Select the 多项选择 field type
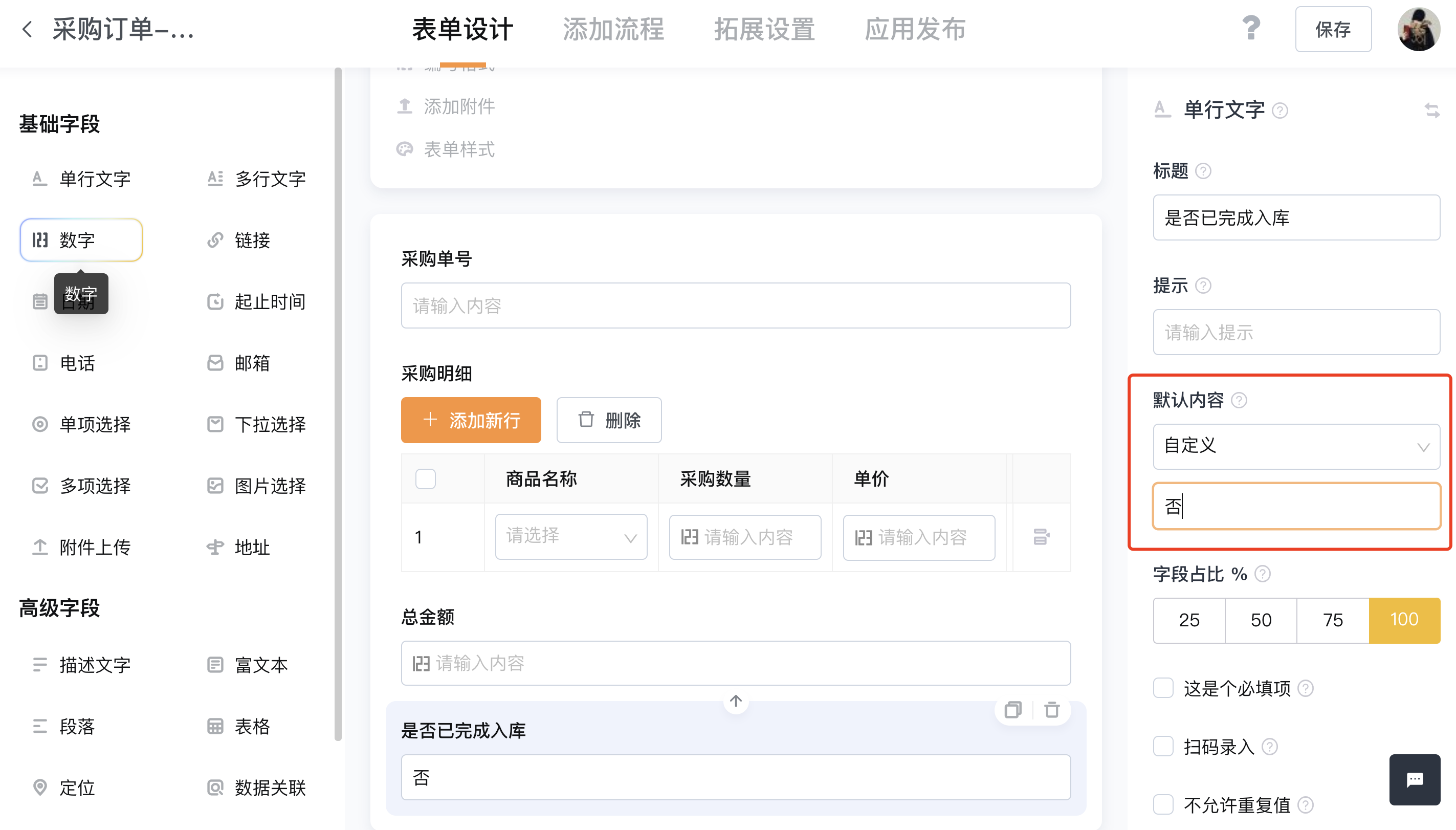The height and width of the screenshot is (830, 1456). coord(81,486)
